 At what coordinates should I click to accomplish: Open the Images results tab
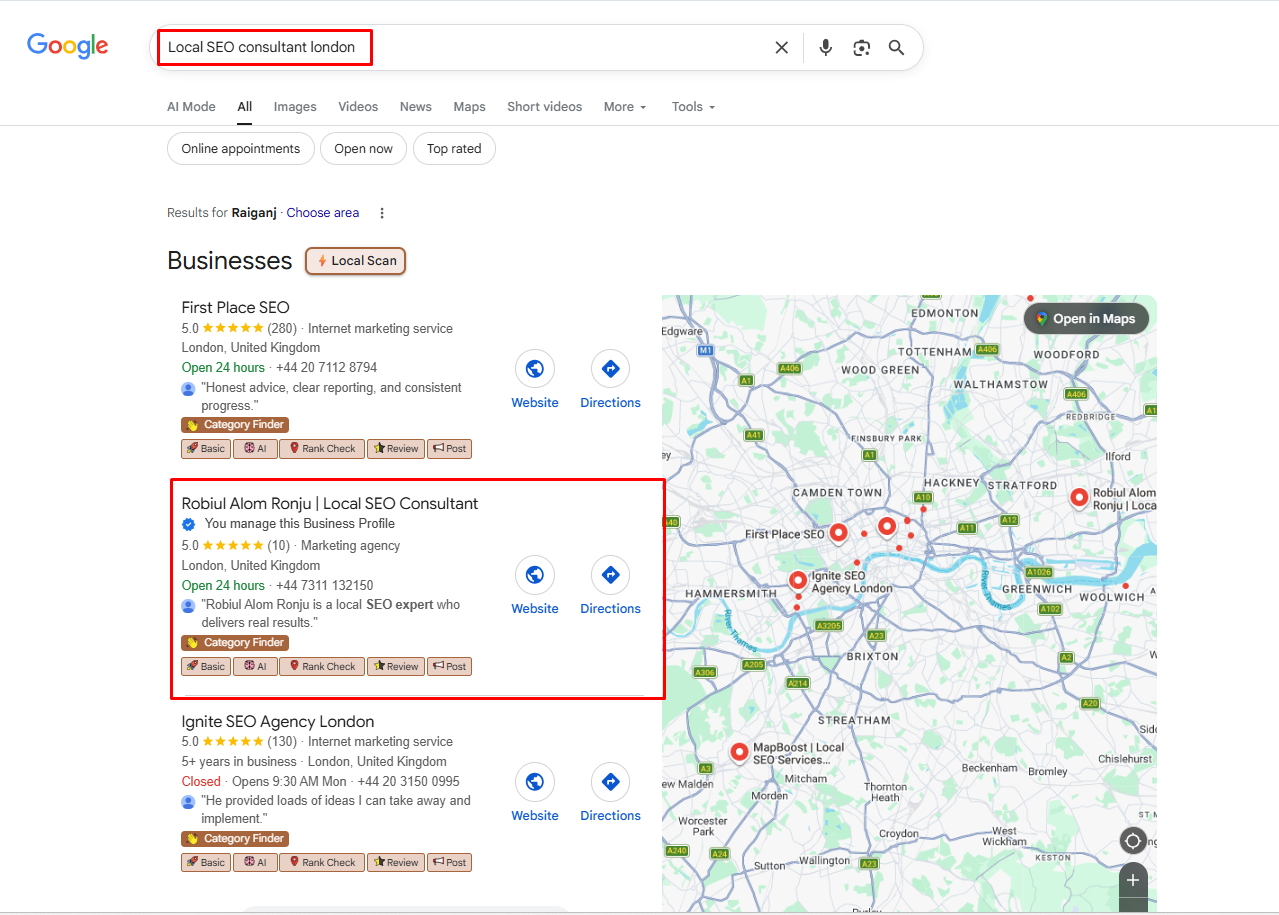point(295,106)
